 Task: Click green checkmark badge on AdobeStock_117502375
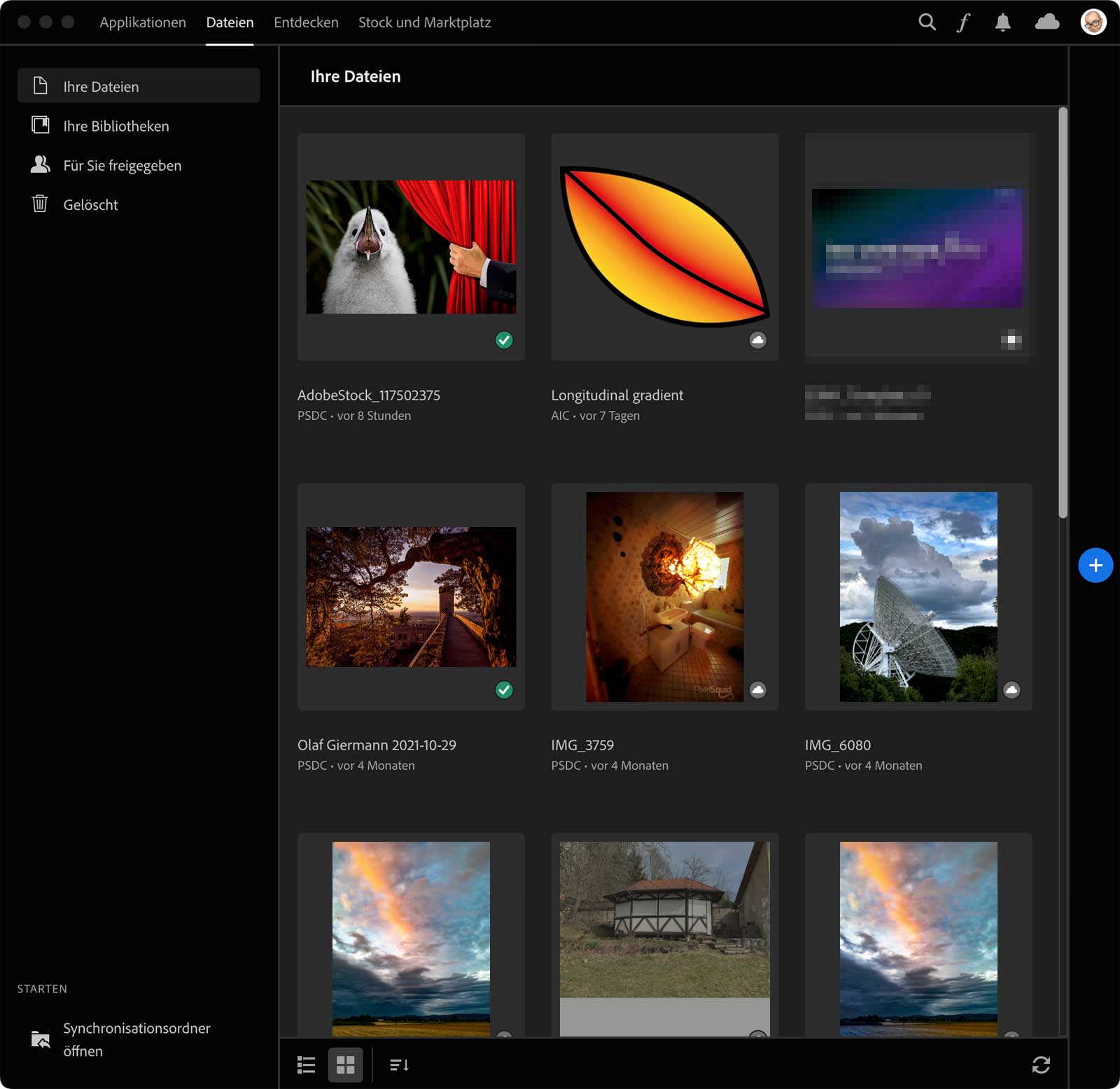click(x=504, y=340)
